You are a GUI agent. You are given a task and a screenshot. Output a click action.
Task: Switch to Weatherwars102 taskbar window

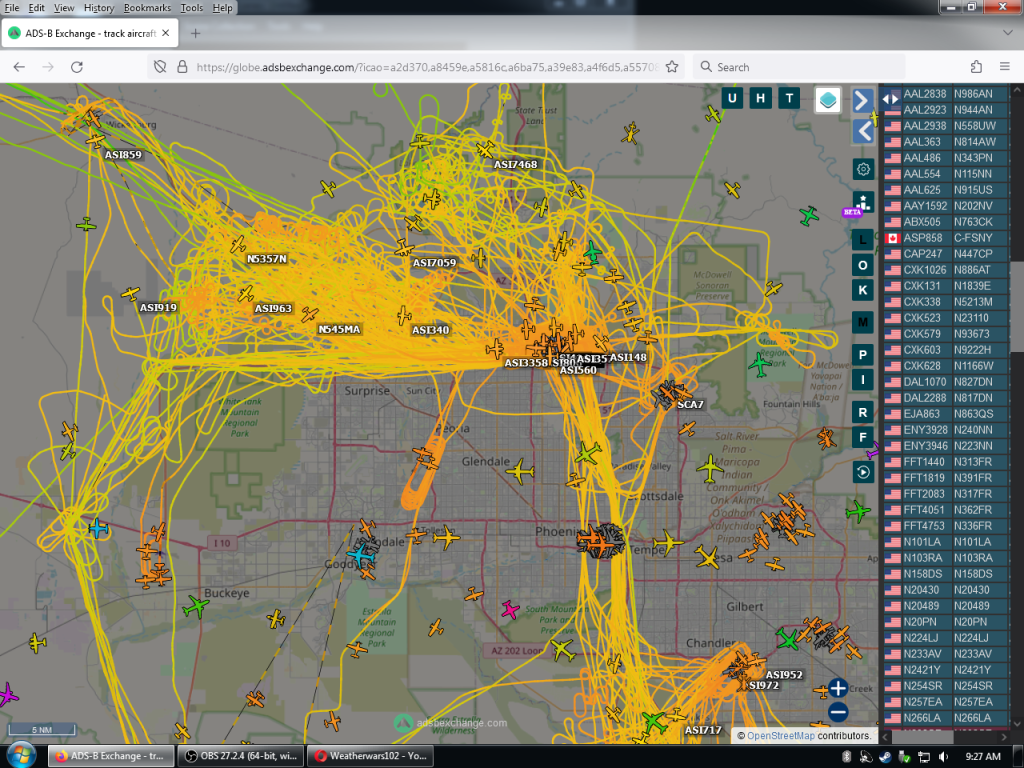coord(370,756)
